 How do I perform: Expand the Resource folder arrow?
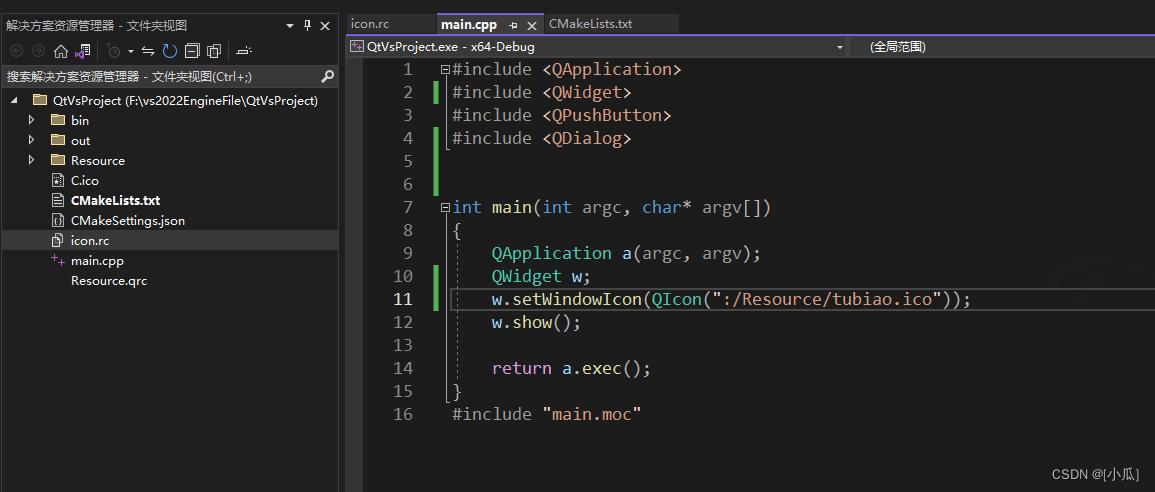click(x=31, y=160)
